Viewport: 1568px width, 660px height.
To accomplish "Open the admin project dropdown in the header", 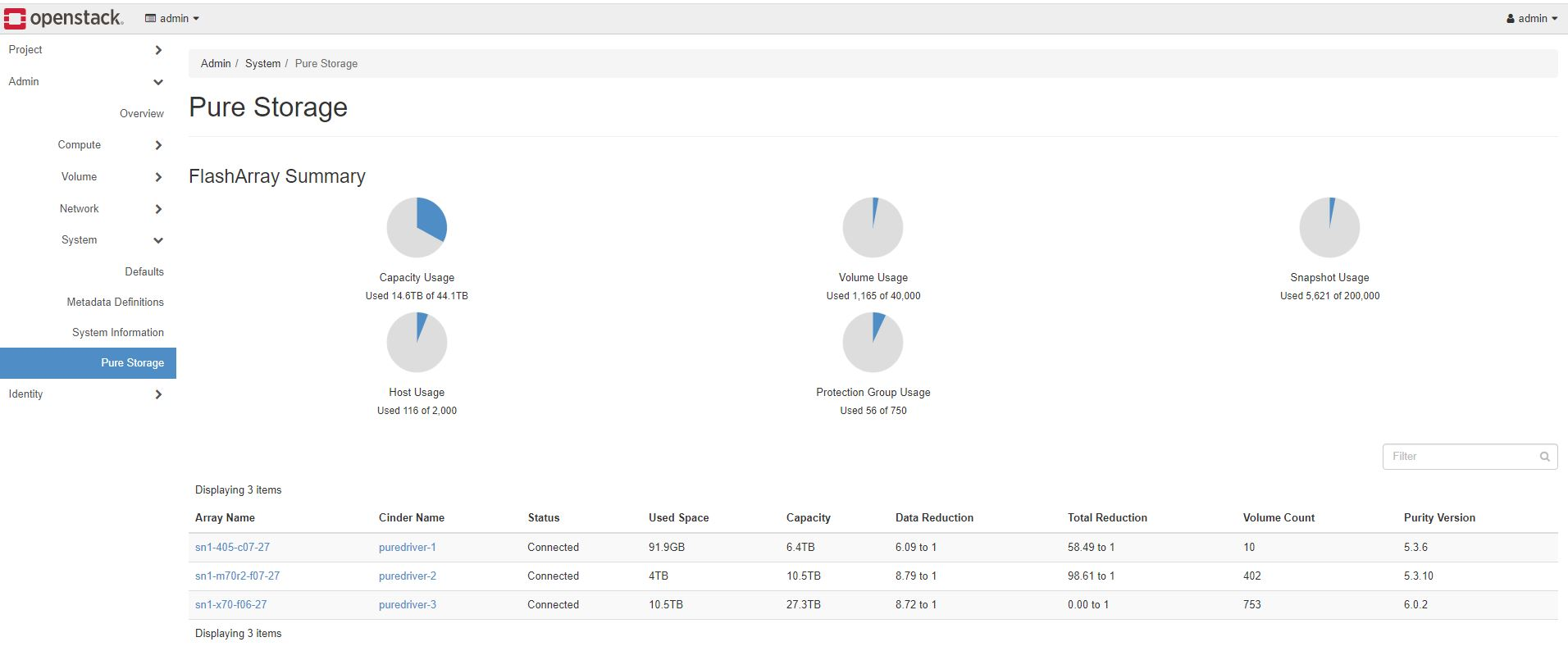I will click(172, 18).
